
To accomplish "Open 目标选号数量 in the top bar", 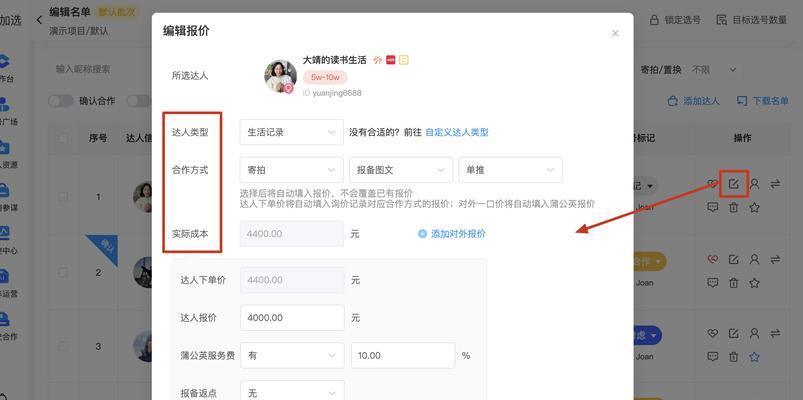I will [x=751, y=20].
